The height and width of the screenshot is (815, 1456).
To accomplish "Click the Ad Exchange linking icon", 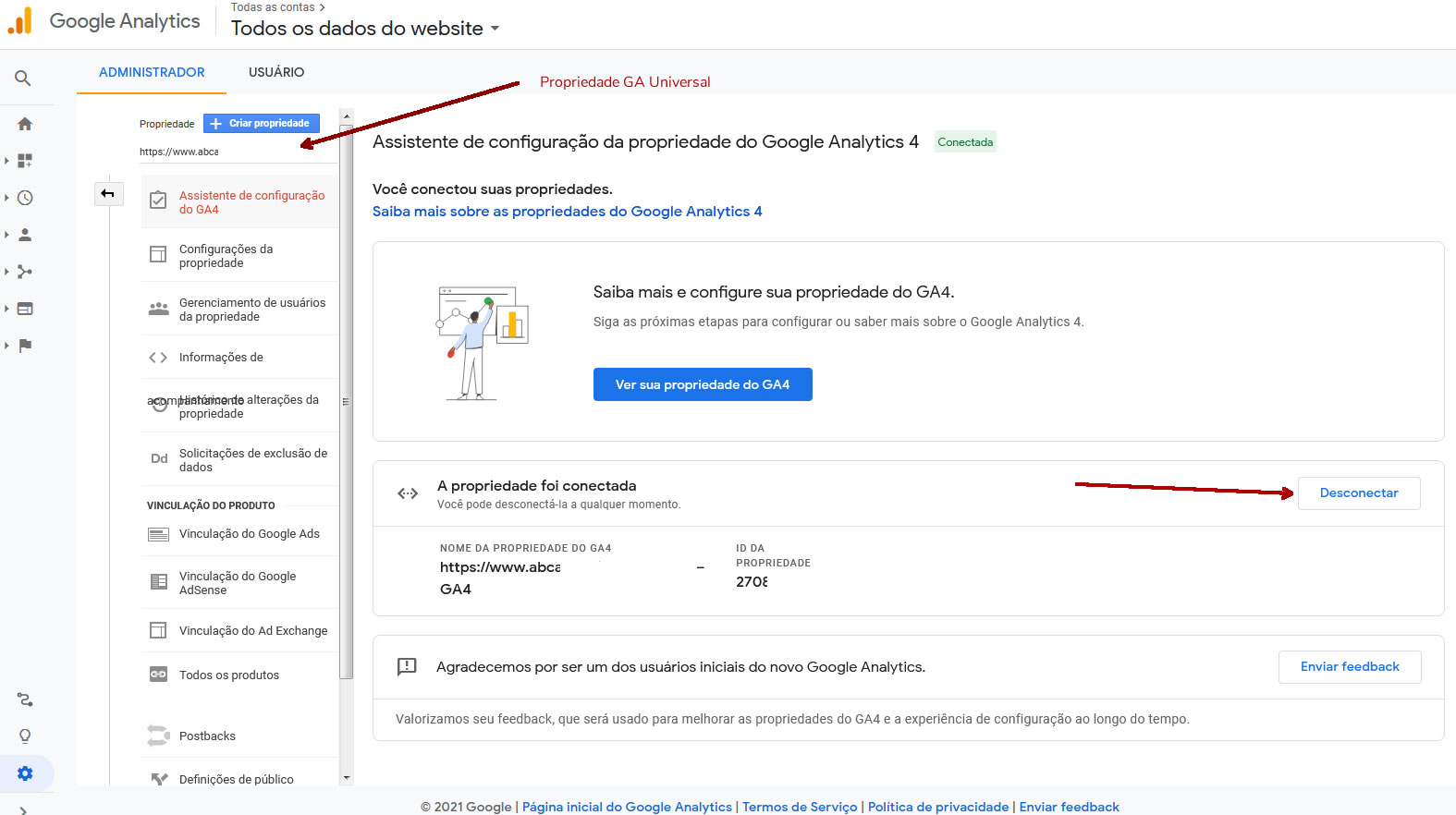I will pyautogui.click(x=158, y=630).
